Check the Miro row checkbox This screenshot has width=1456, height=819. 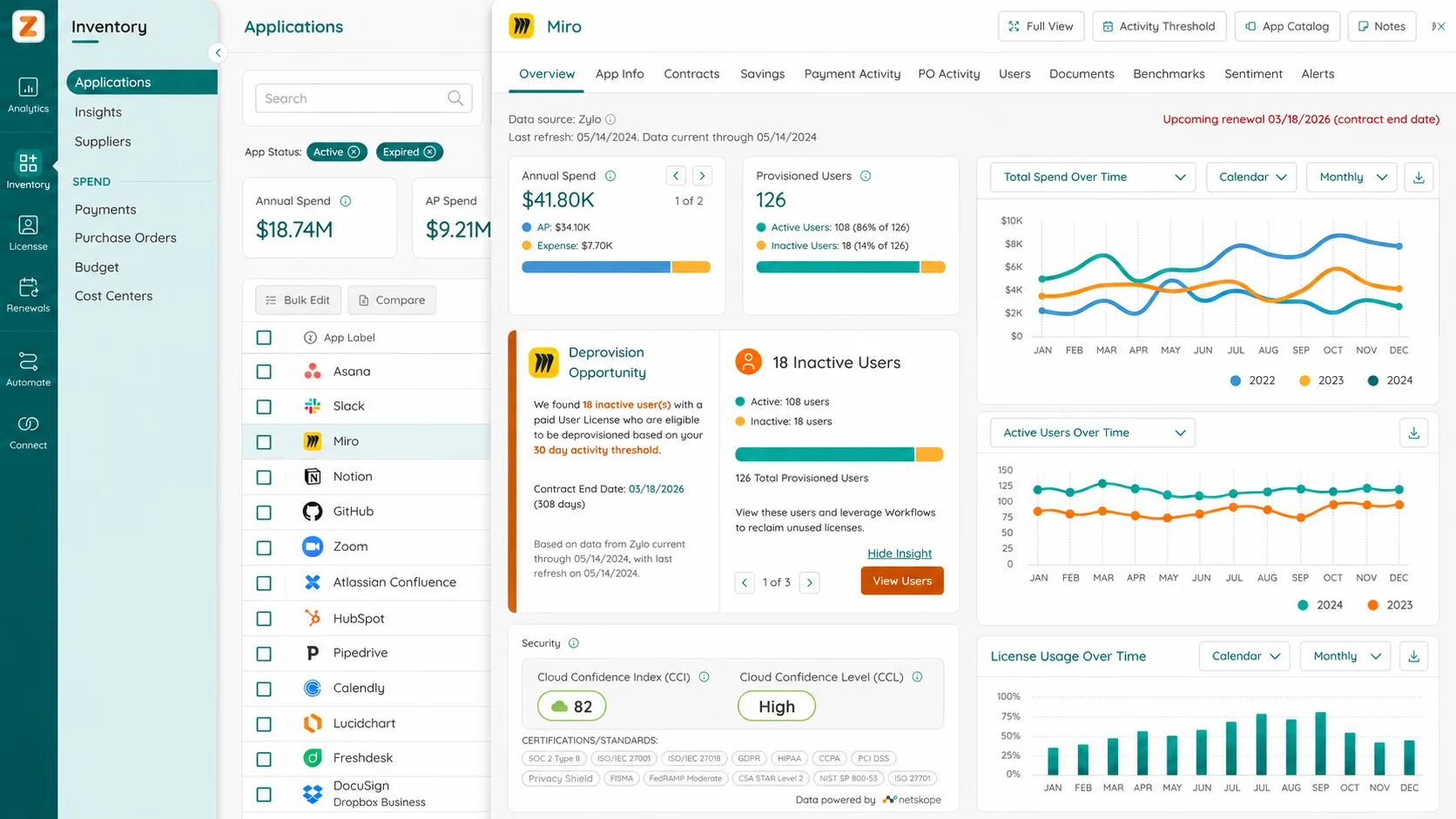(264, 442)
